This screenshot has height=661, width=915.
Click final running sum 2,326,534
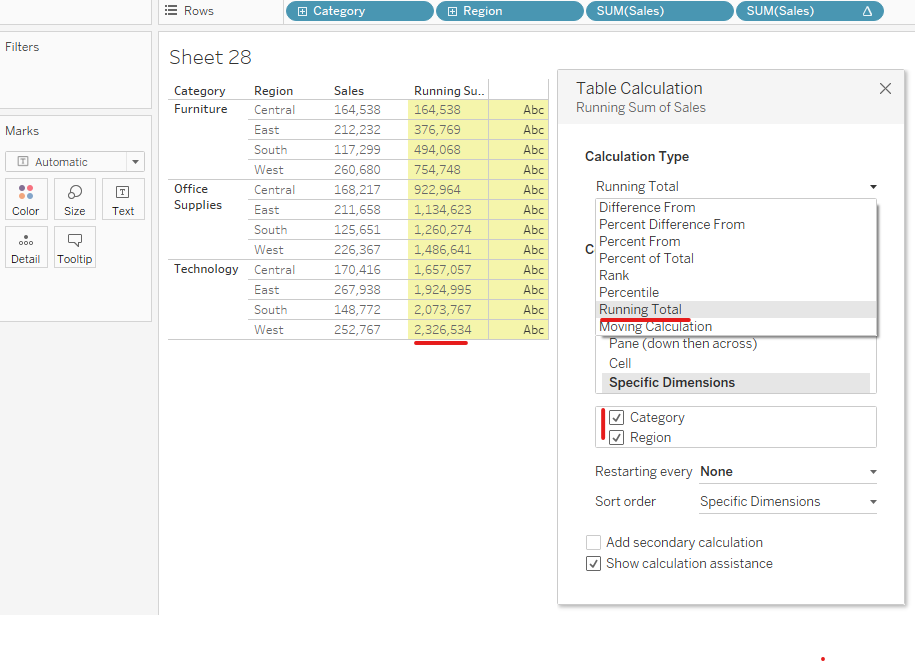pos(442,330)
